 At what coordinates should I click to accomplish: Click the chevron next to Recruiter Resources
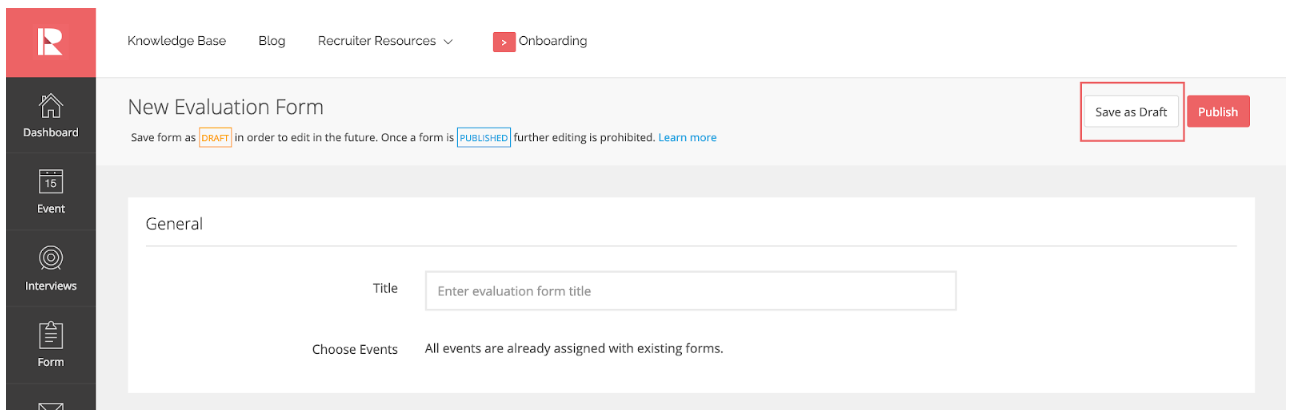(x=448, y=42)
